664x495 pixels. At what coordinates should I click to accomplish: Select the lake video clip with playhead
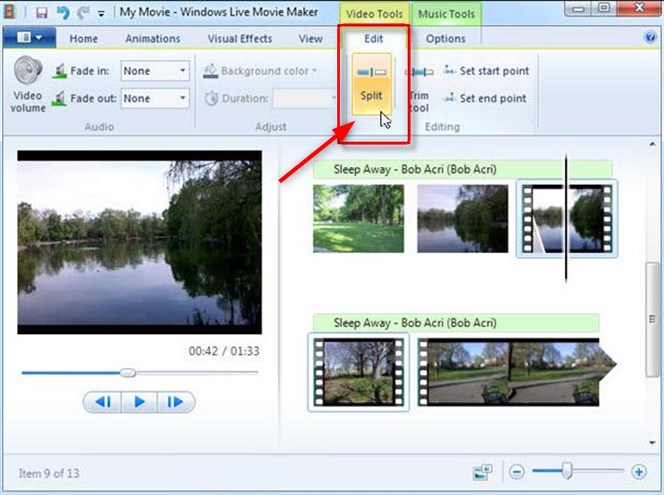pyautogui.click(x=567, y=218)
